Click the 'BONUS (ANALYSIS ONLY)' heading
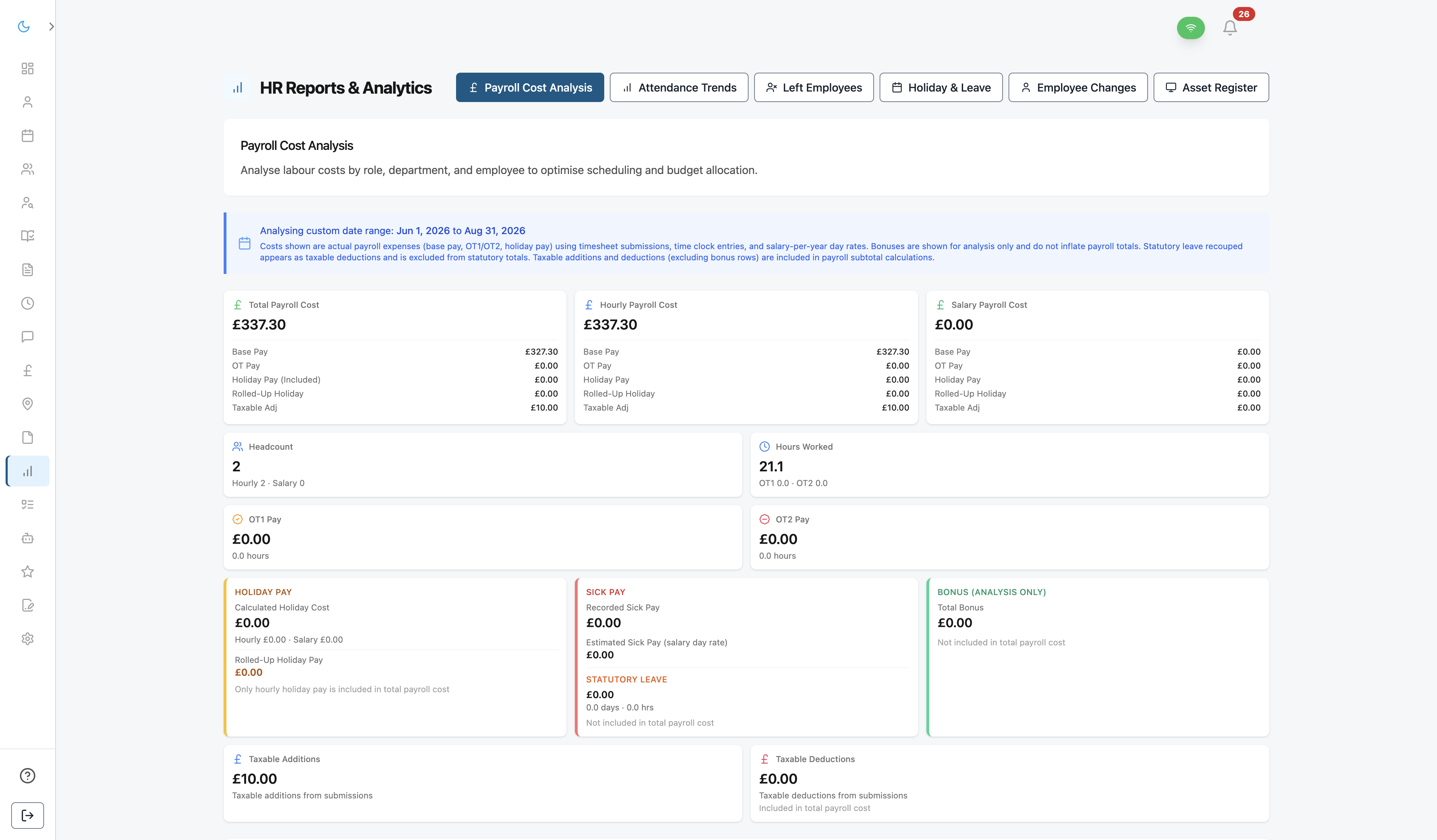Screen dimensions: 1437x840 pos(992,592)
